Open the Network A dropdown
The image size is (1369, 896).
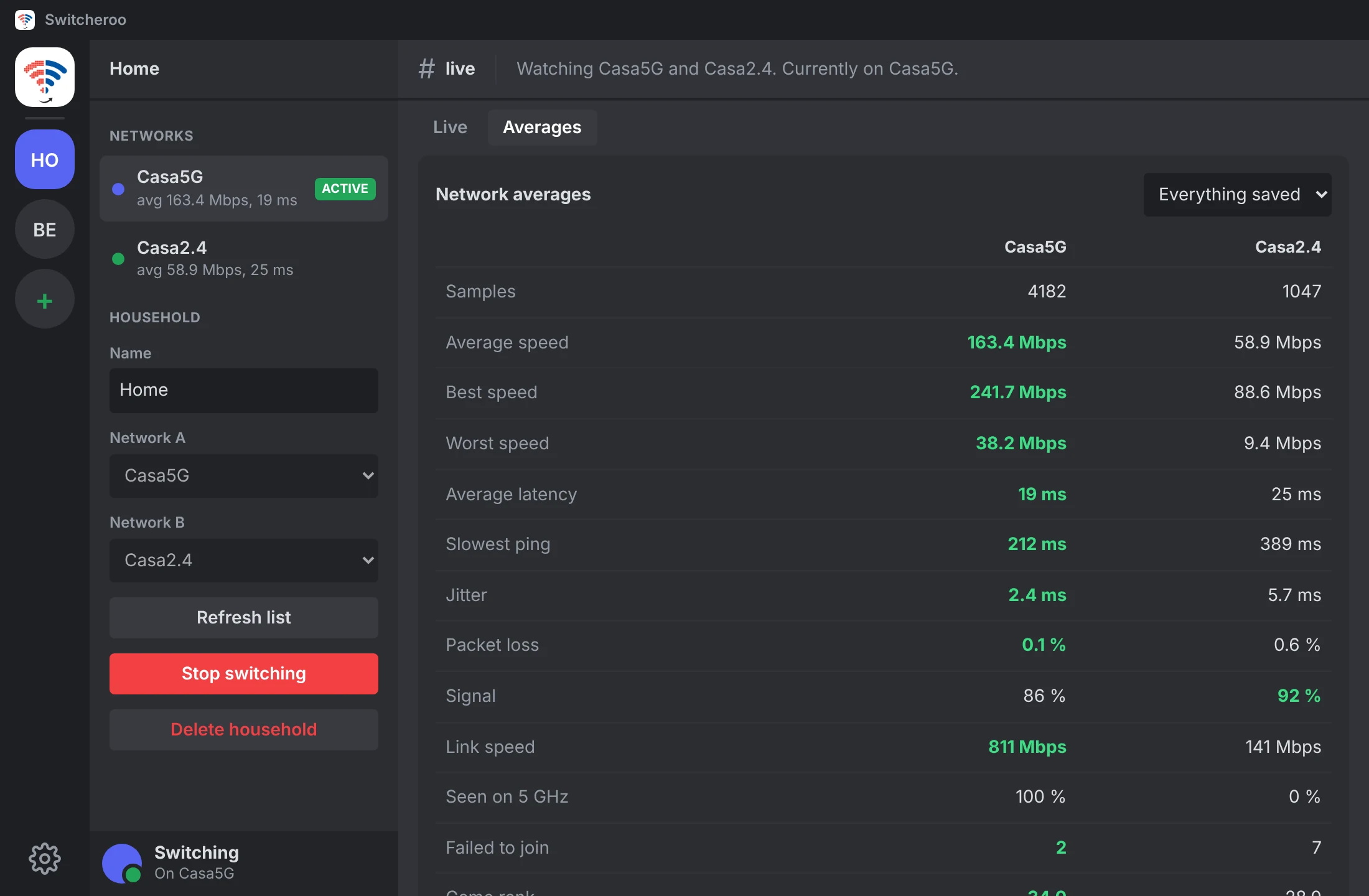[x=244, y=476]
